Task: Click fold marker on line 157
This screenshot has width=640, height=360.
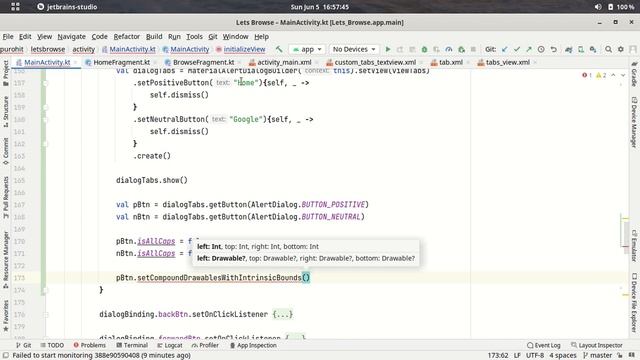Action: click(46, 83)
